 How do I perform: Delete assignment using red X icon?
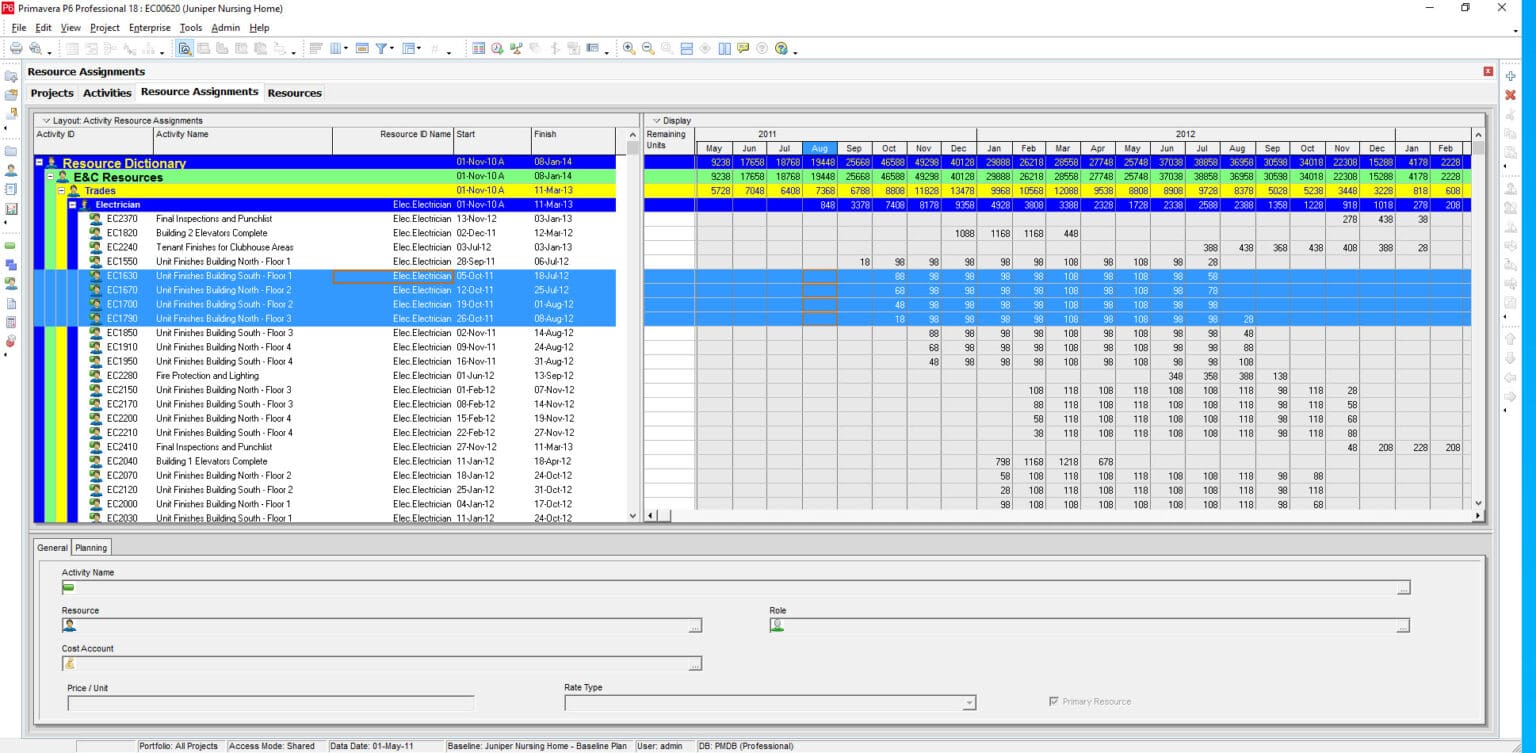coord(1510,94)
